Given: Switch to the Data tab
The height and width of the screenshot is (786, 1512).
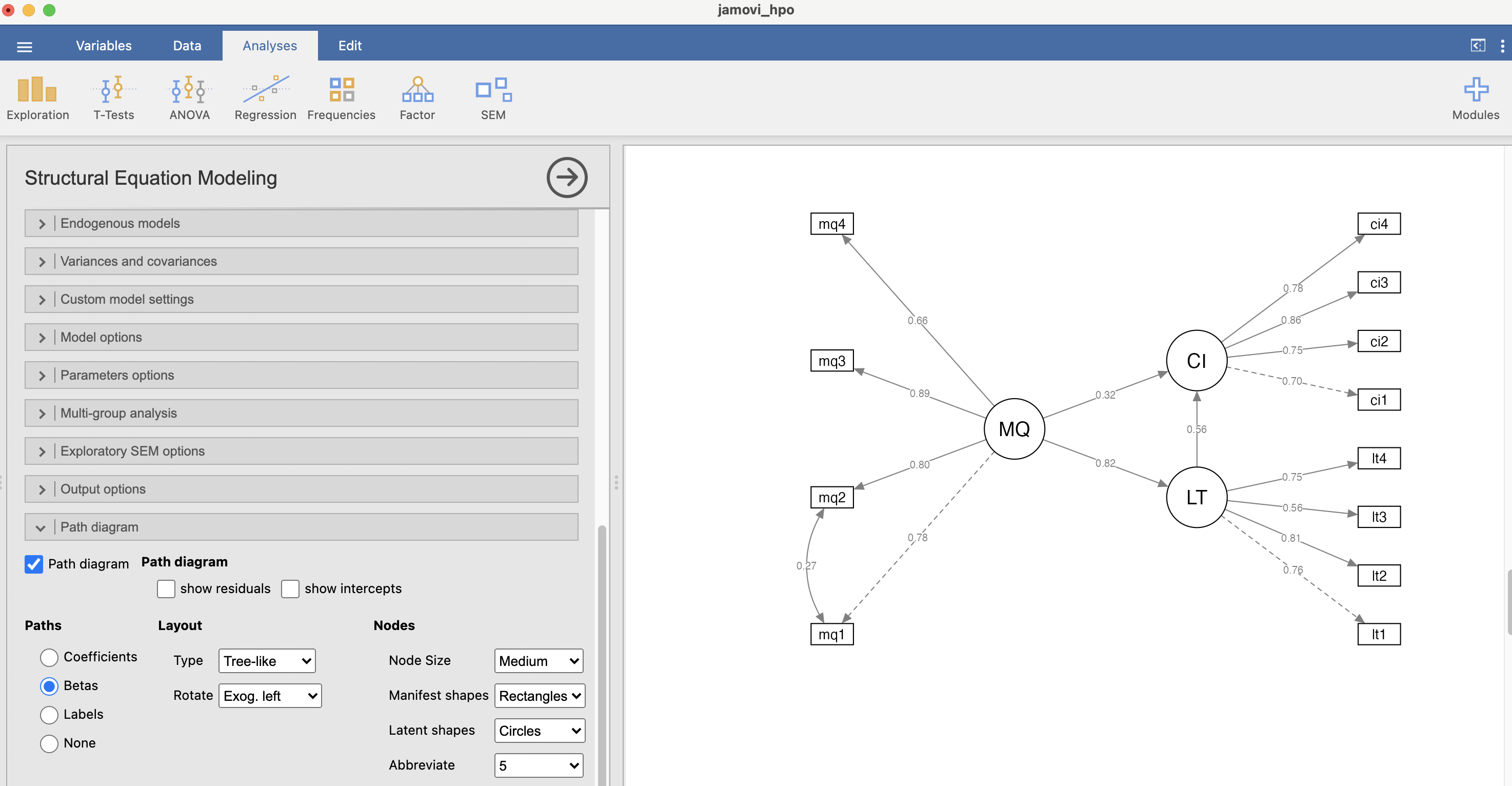Looking at the screenshot, I should pyautogui.click(x=186, y=45).
